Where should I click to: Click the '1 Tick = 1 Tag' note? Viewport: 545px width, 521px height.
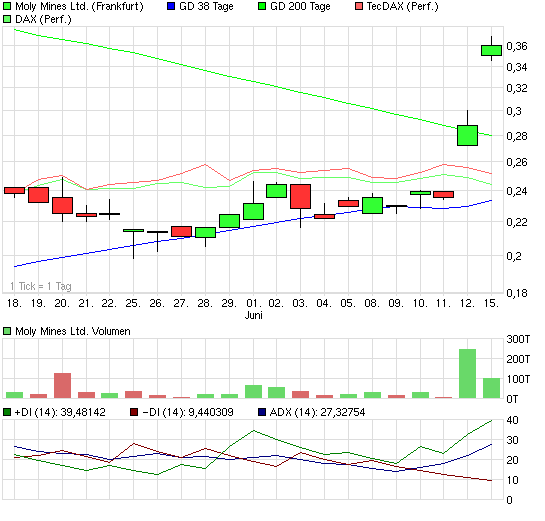pos(41,286)
